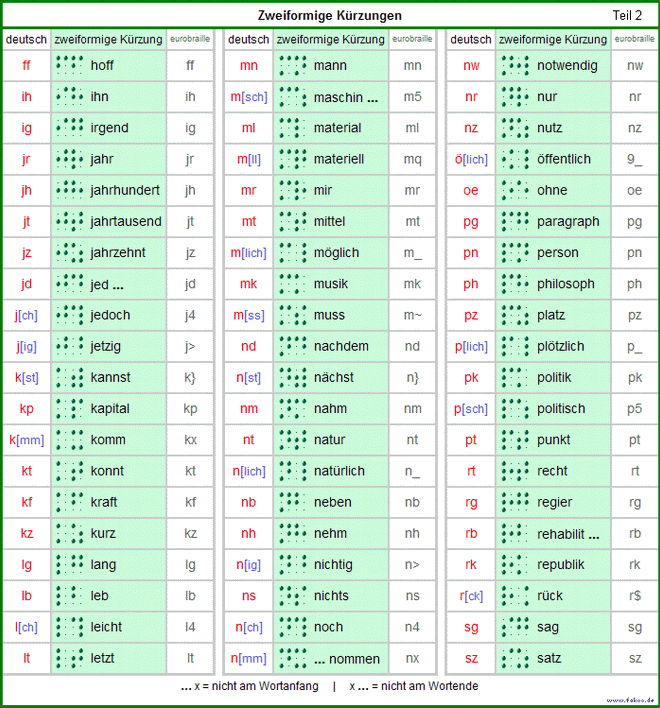Click the red 'ff' abbreviation cell
The height and width of the screenshot is (708, 660).
coord(26,65)
